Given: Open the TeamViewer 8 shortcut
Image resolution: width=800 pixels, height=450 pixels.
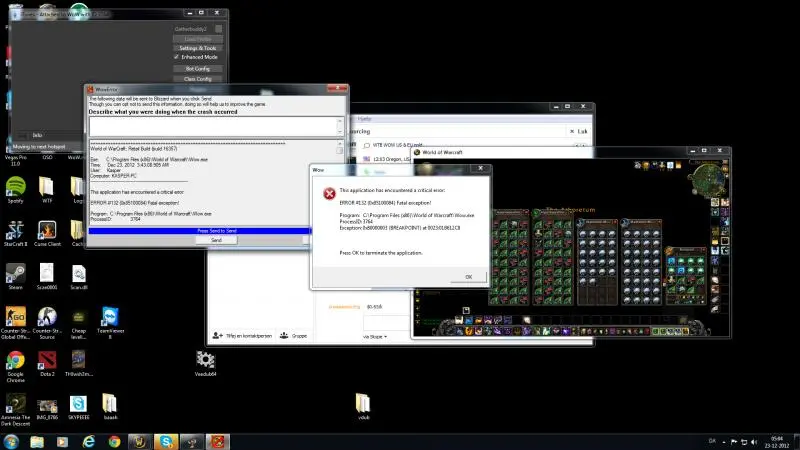Looking at the screenshot, I should click(110, 322).
